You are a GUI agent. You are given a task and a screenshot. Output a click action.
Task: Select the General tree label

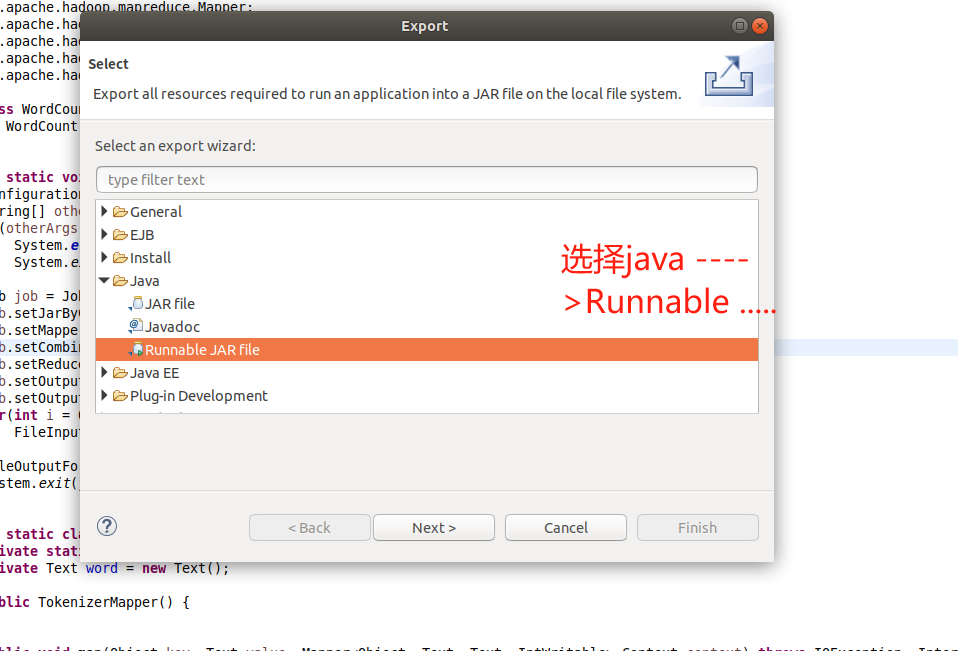point(156,212)
